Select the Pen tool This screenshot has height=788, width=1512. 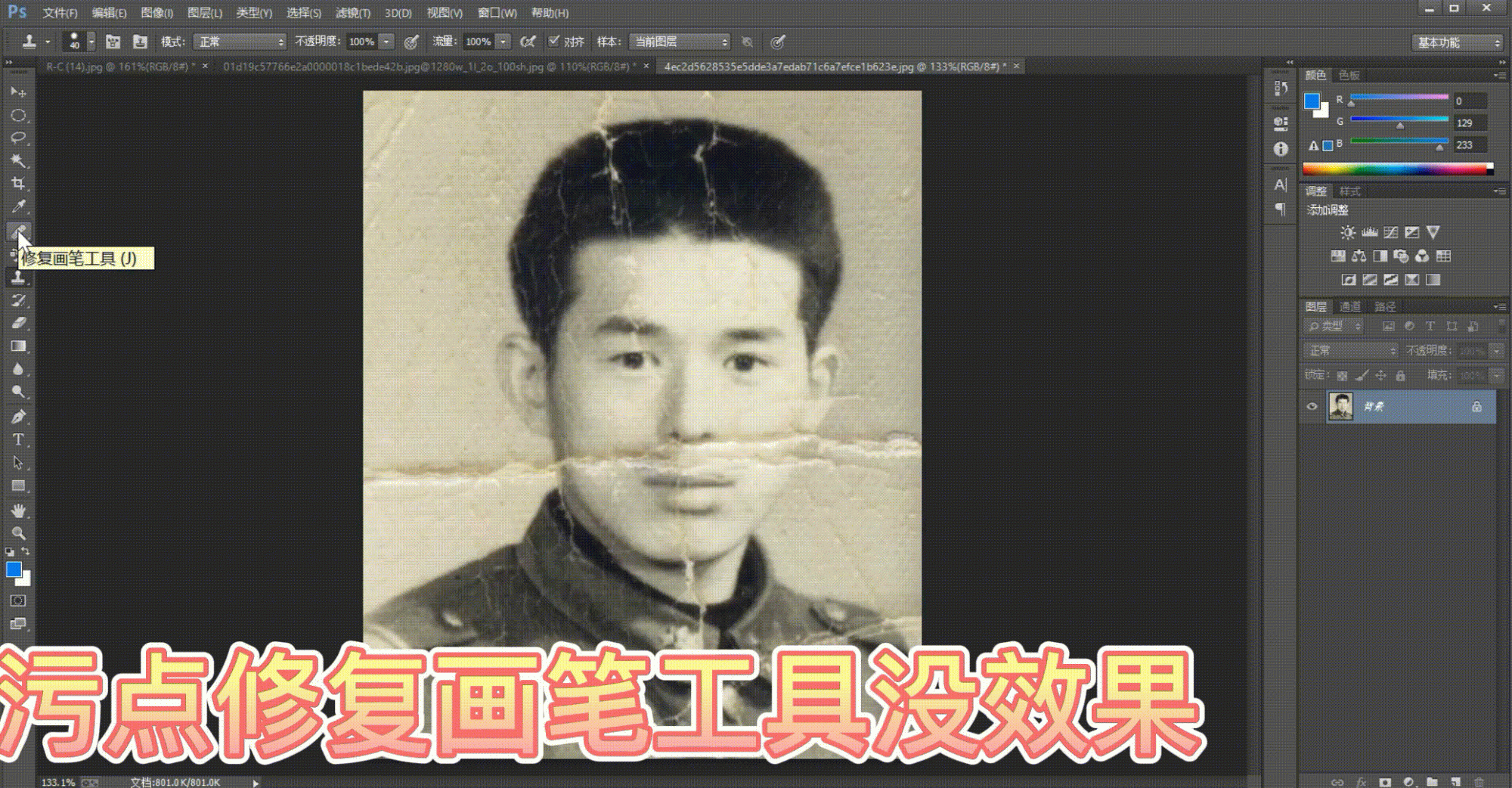coord(18,416)
